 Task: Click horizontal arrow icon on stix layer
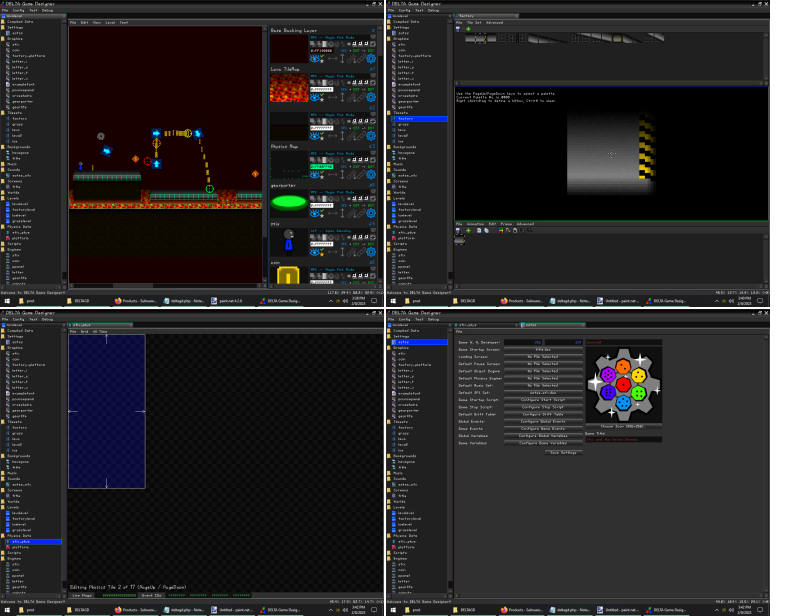tap(333, 252)
